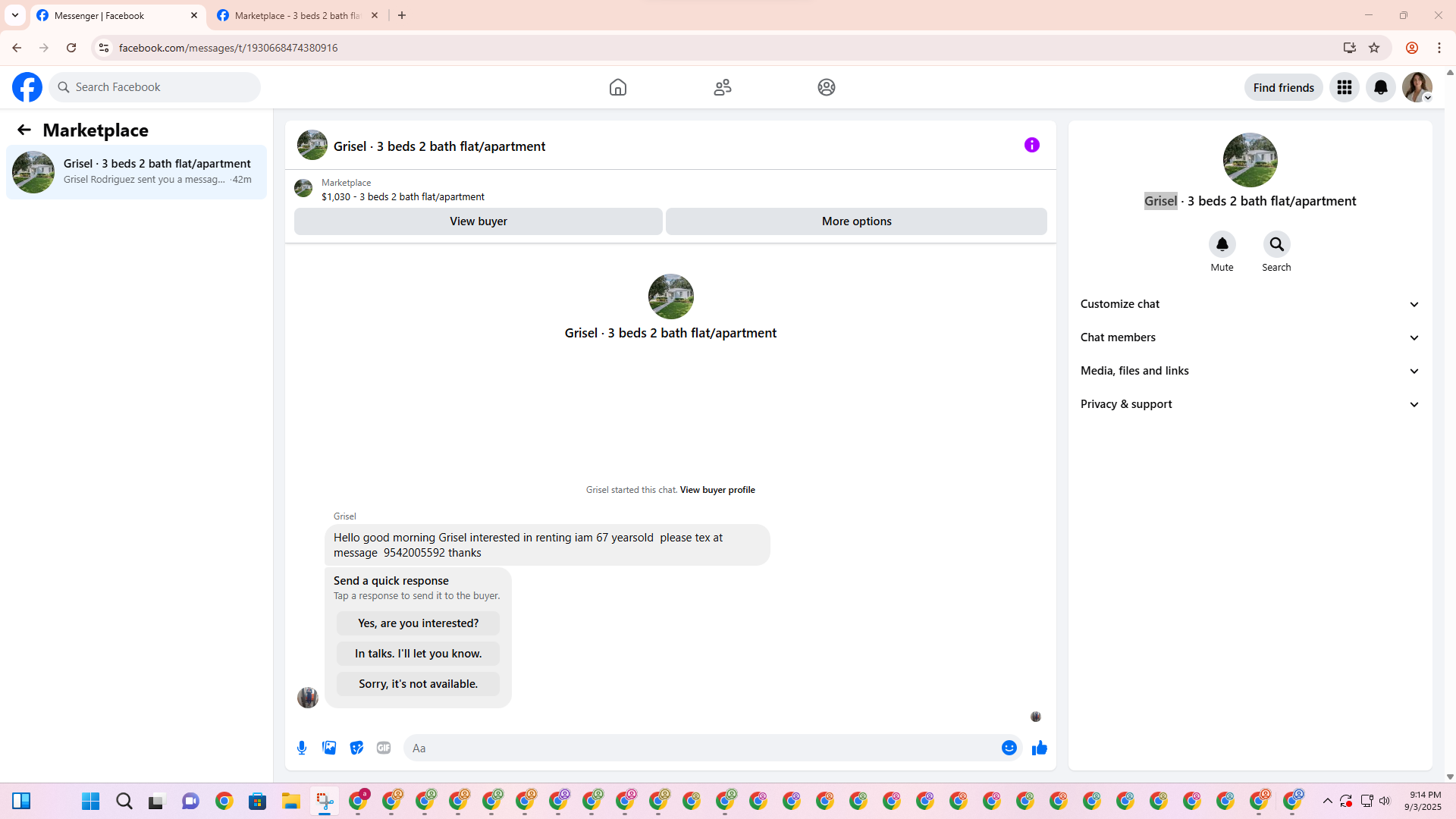1456x819 pixels.
Task: Attach a photo using the image icon
Action: 329,748
